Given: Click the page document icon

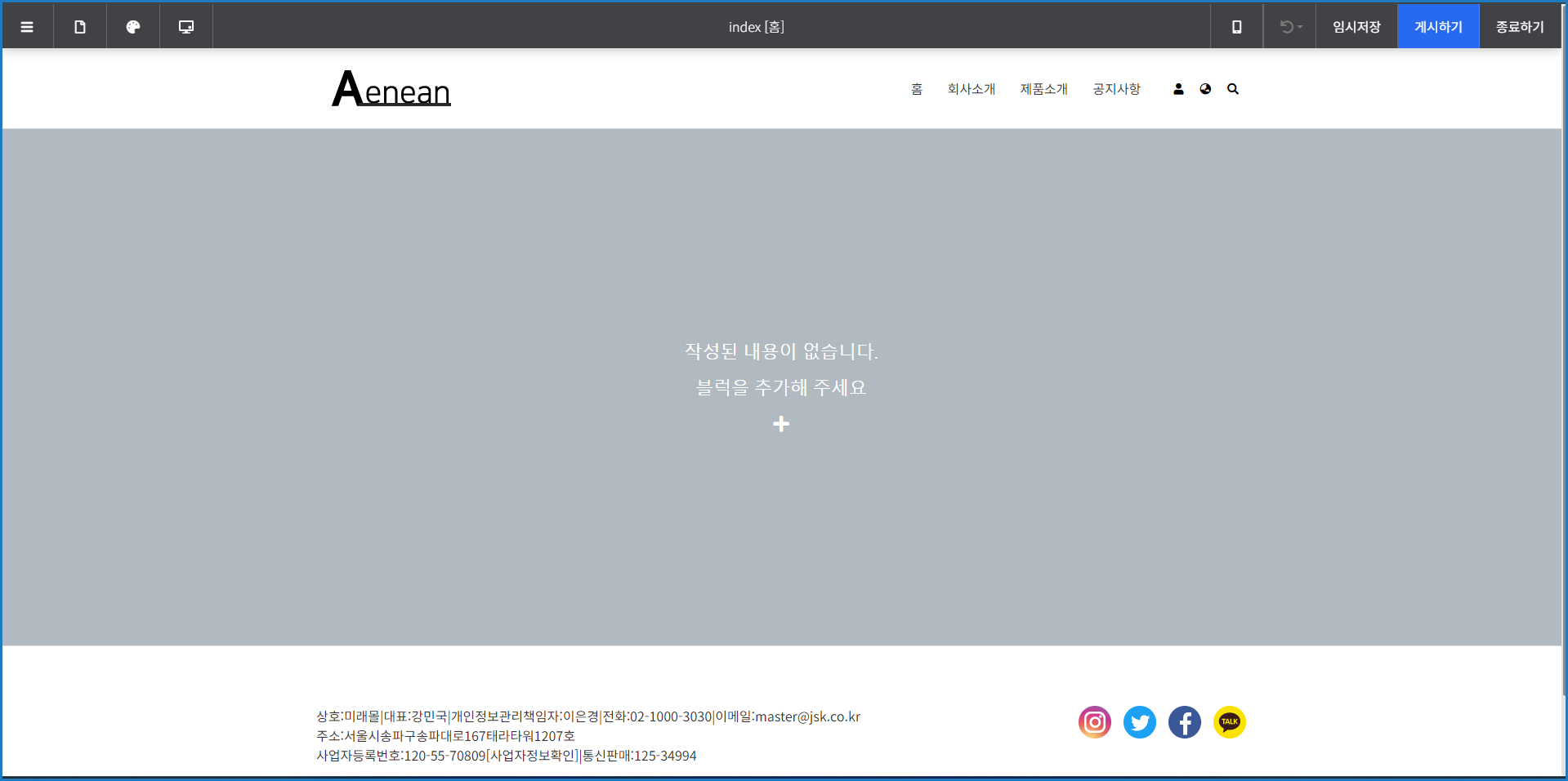Looking at the screenshot, I should [80, 27].
